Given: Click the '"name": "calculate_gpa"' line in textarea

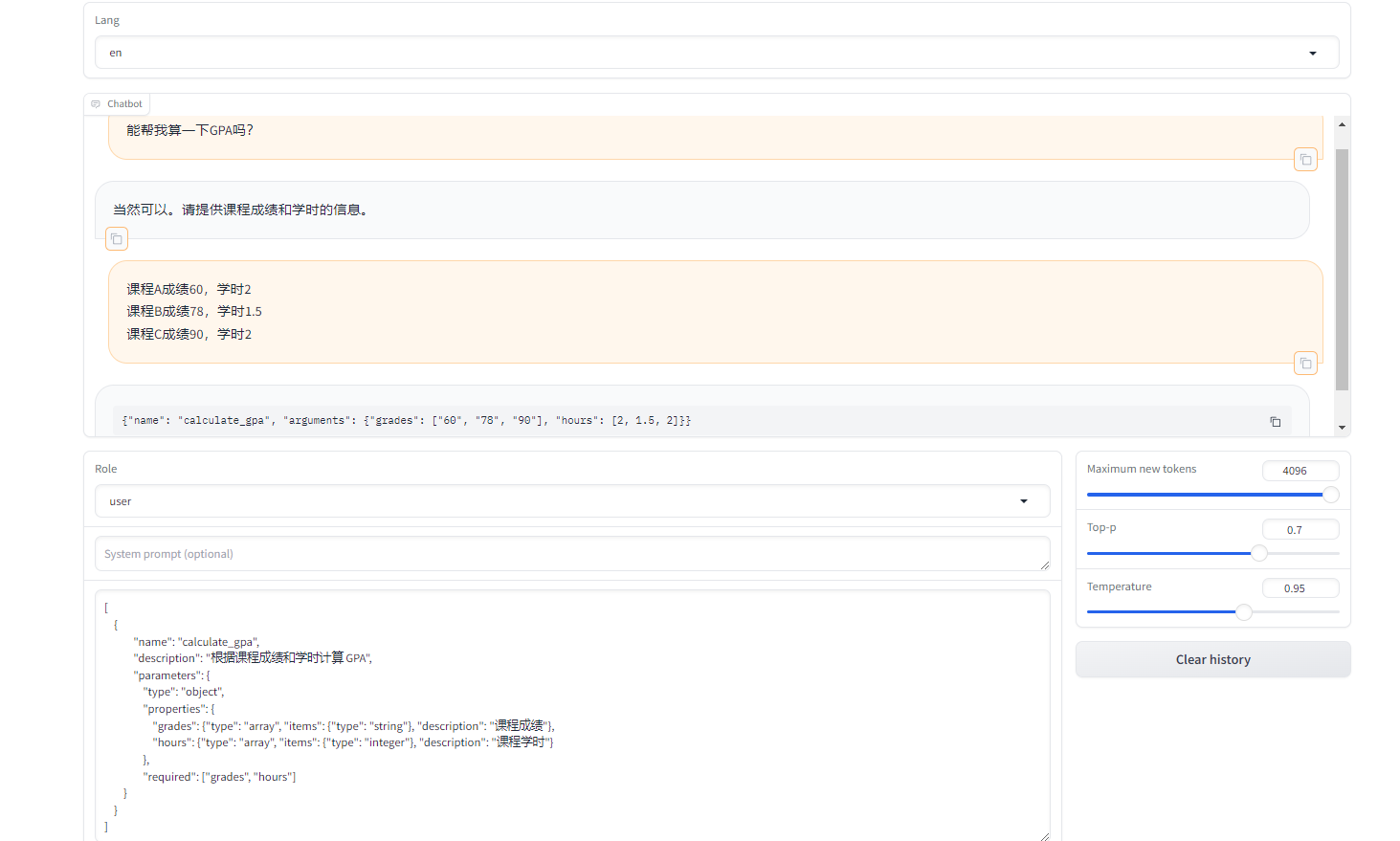Looking at the screenshot, I should [196, 642].
